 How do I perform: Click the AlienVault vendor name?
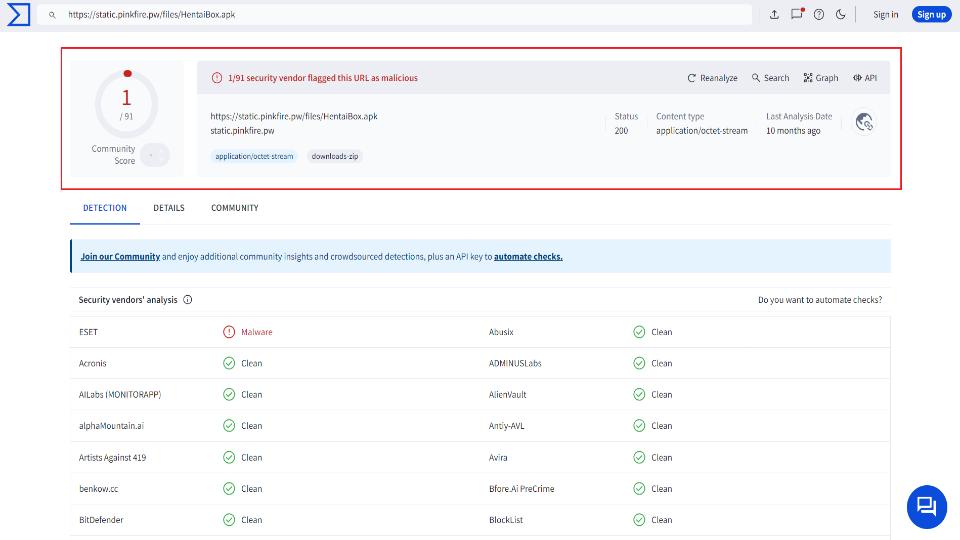[508, 394]
